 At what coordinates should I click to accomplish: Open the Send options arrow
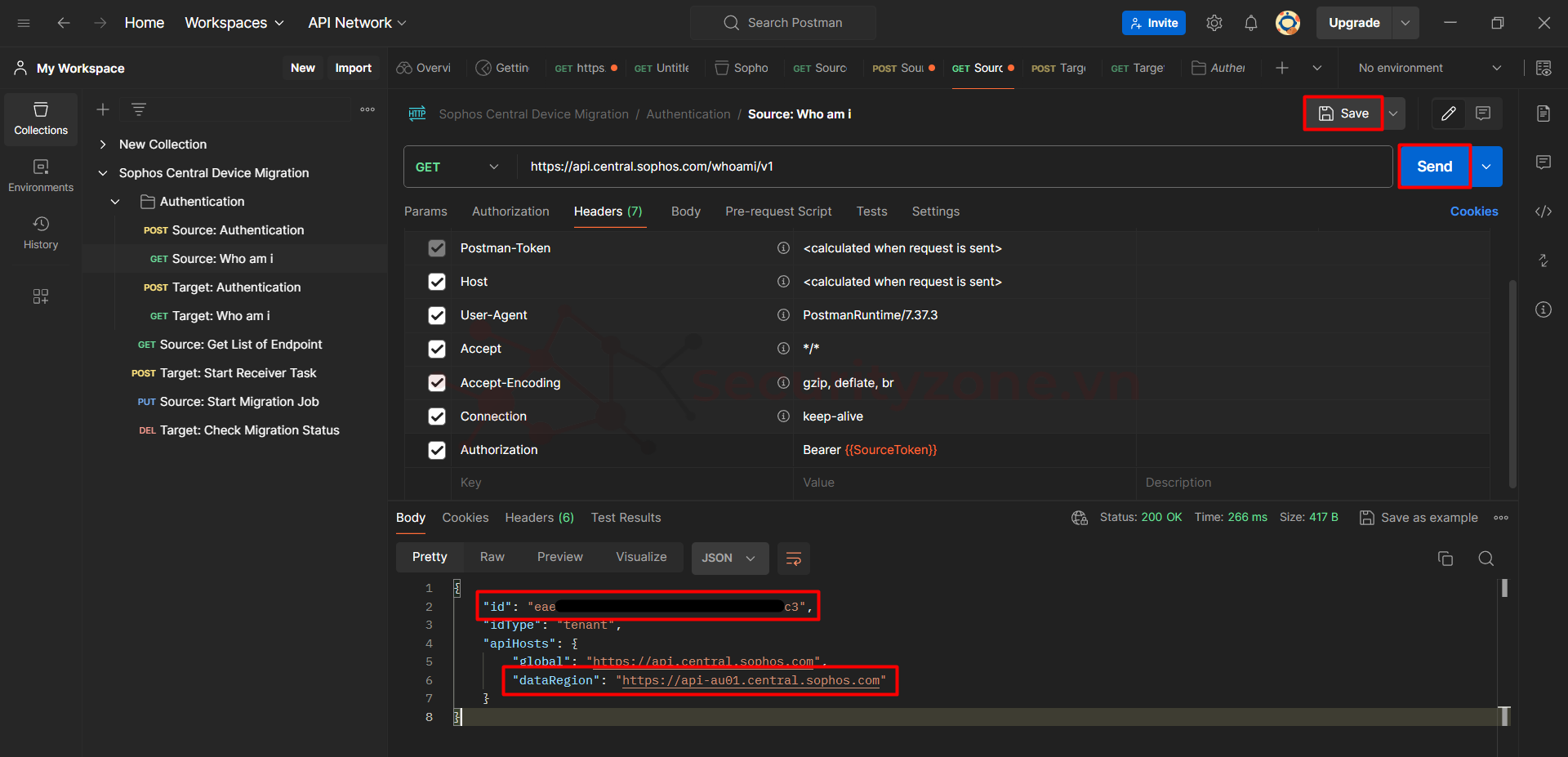pyautogui.click(x=1486, y=167)
